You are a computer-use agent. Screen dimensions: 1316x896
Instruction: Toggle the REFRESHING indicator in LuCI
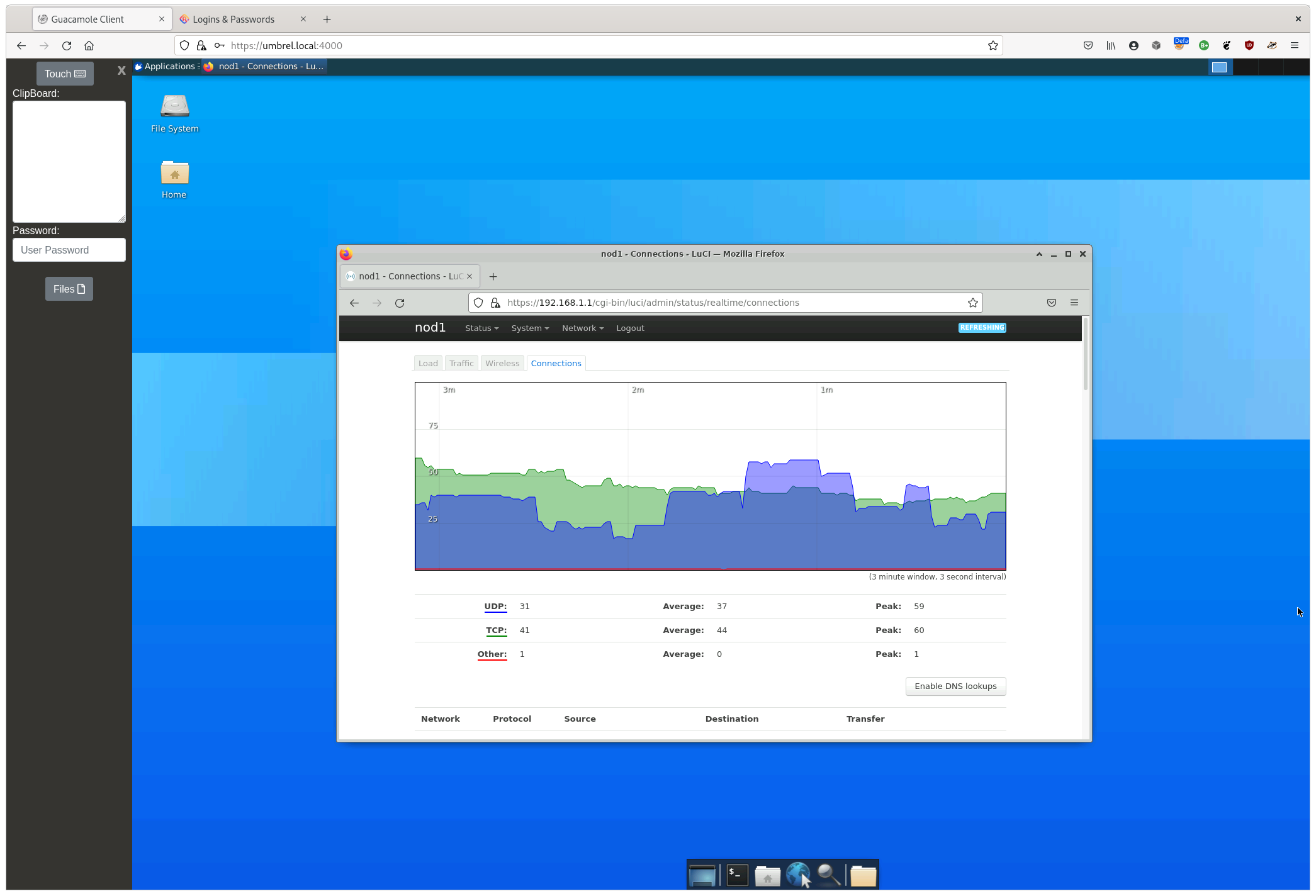982,328
